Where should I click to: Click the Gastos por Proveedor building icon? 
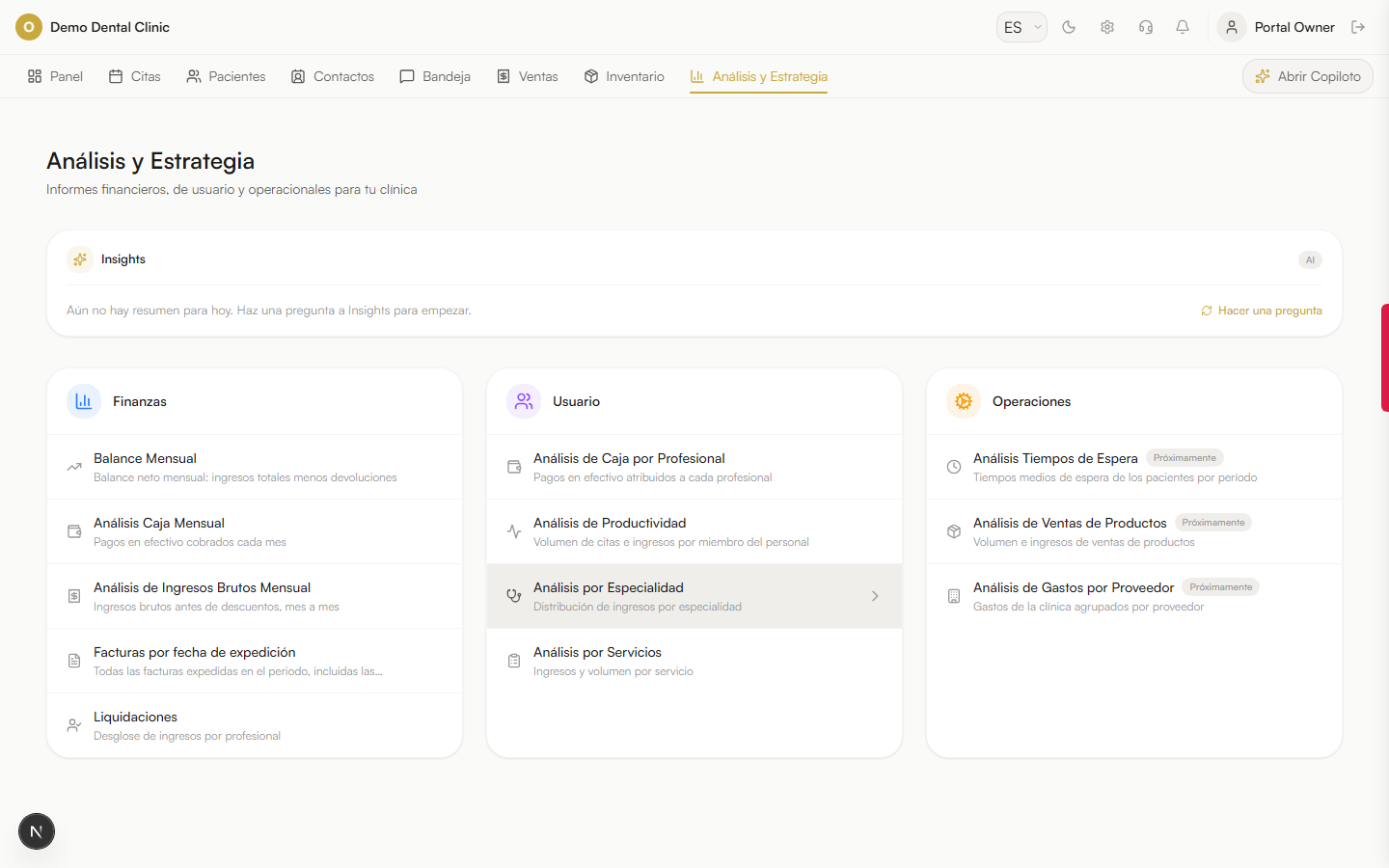[954, 596]
